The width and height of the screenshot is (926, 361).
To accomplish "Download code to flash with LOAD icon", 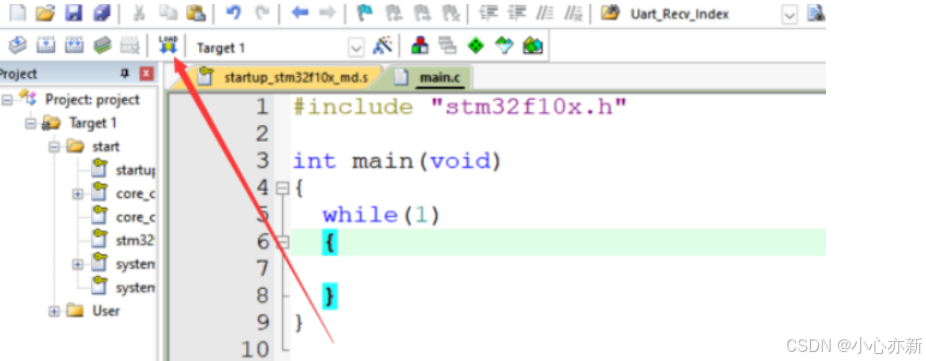I will coord(168,45).
